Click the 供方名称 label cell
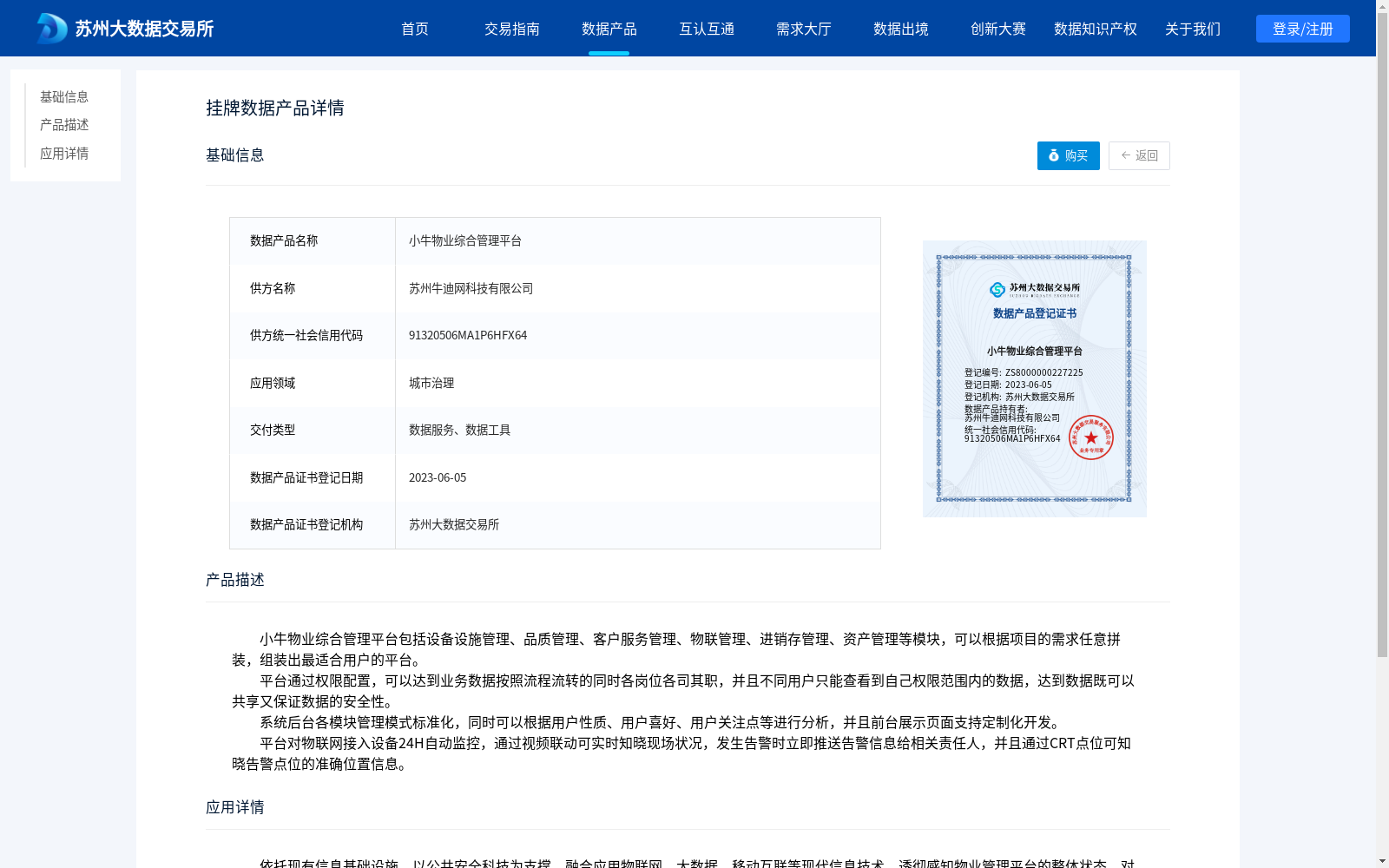 click(313, 288)
